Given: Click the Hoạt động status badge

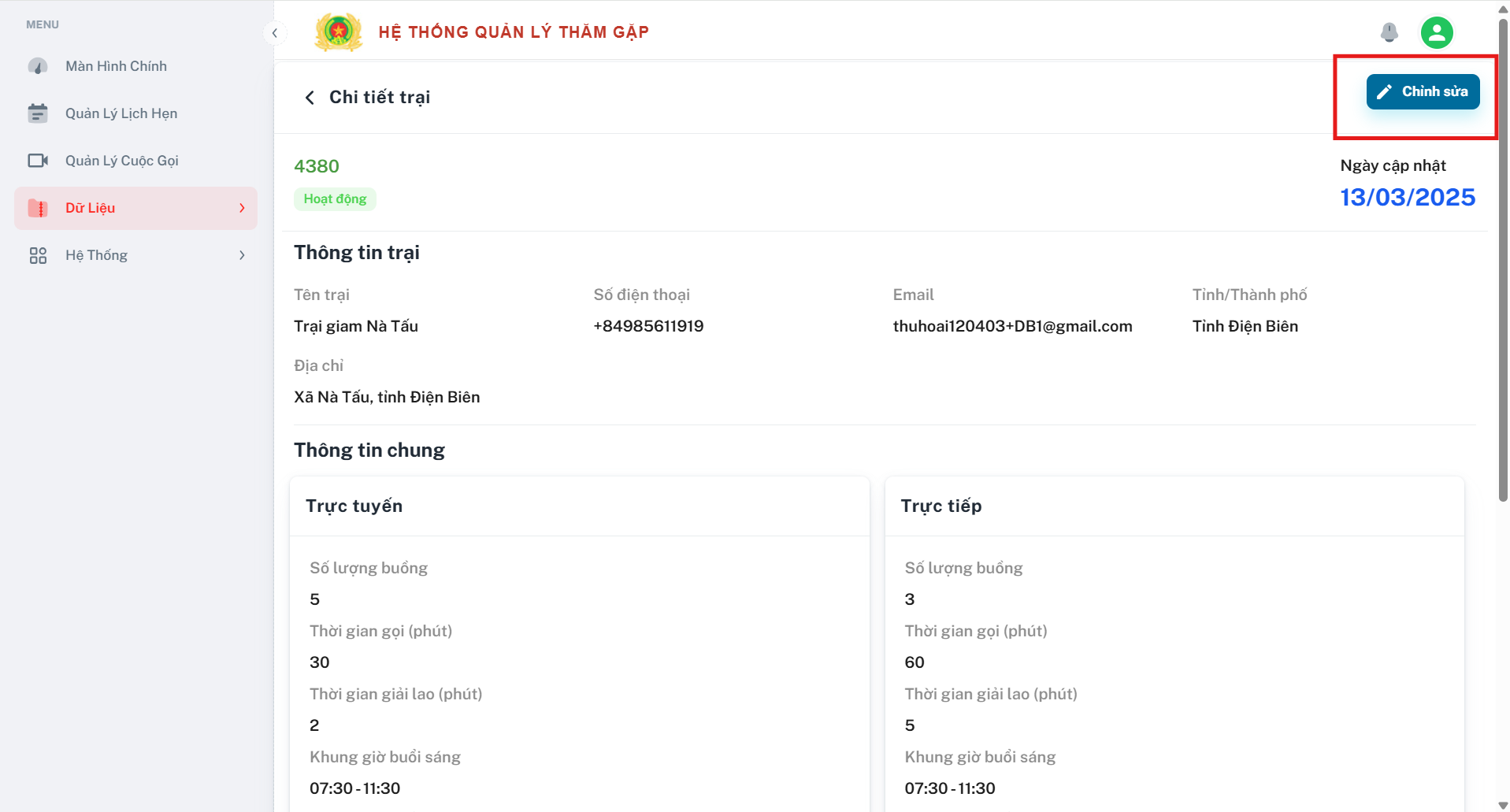Looking at the screenshot, I should coord(335,199).
